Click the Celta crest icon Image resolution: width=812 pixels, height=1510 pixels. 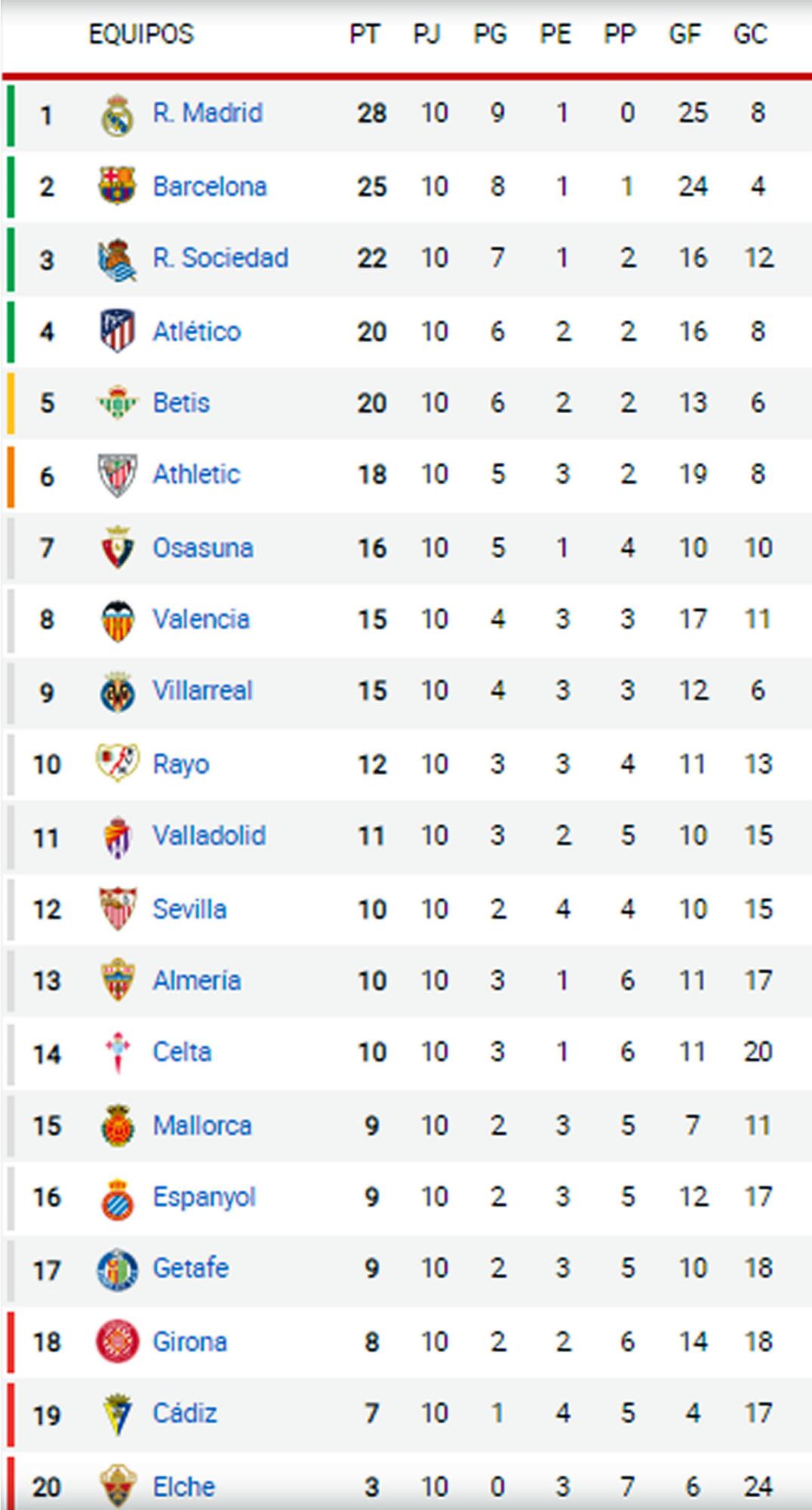click(x=117, y=1052)
